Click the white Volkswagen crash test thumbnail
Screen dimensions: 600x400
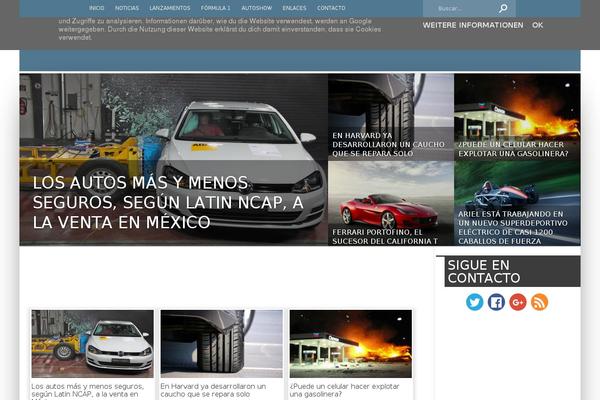point(93,344)
